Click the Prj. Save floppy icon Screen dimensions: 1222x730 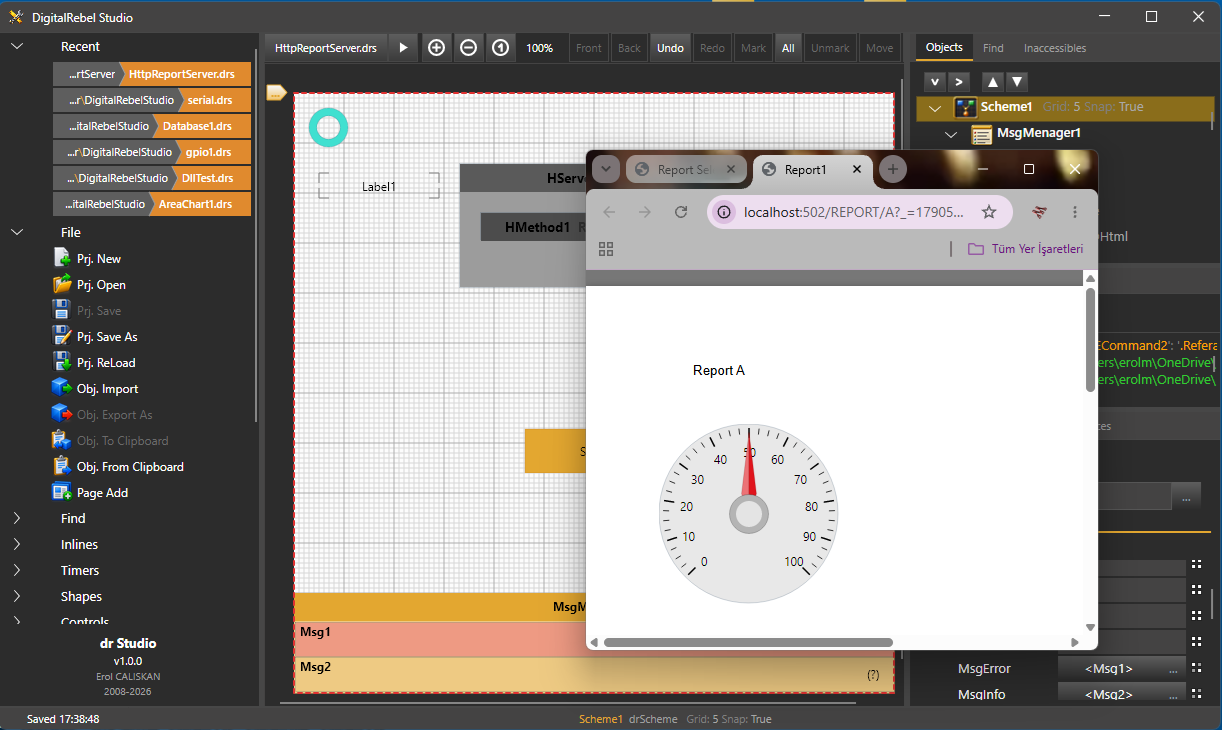point(62,310)
